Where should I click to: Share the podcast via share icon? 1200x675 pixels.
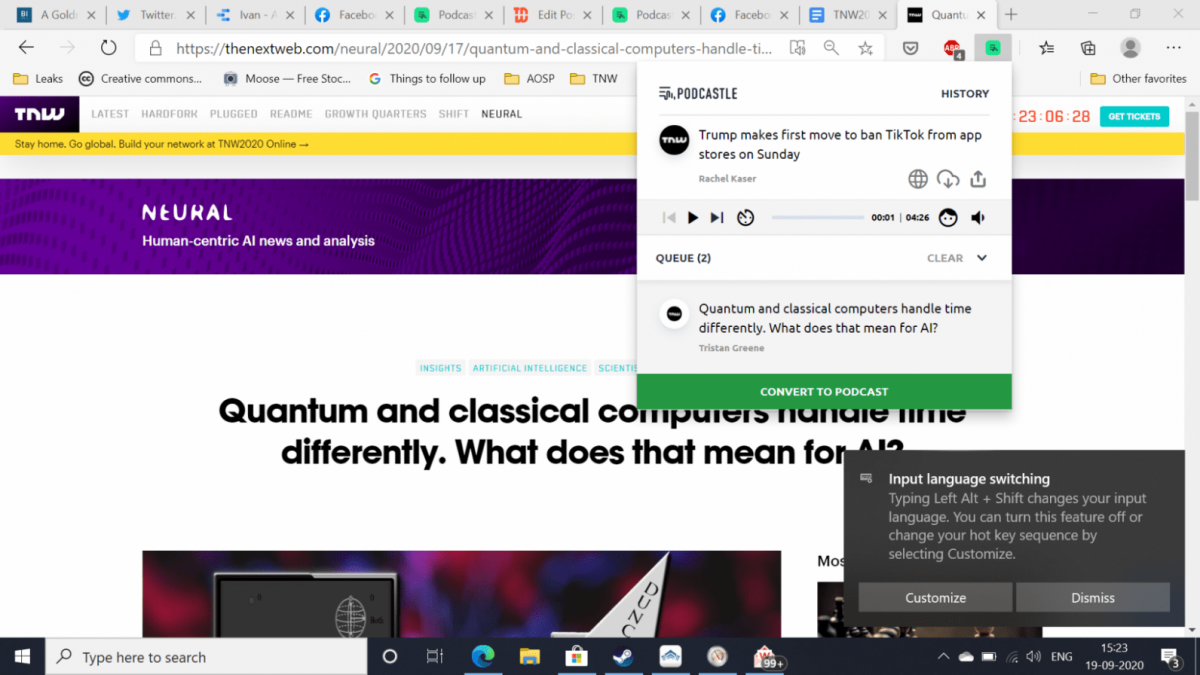(978, 179)
